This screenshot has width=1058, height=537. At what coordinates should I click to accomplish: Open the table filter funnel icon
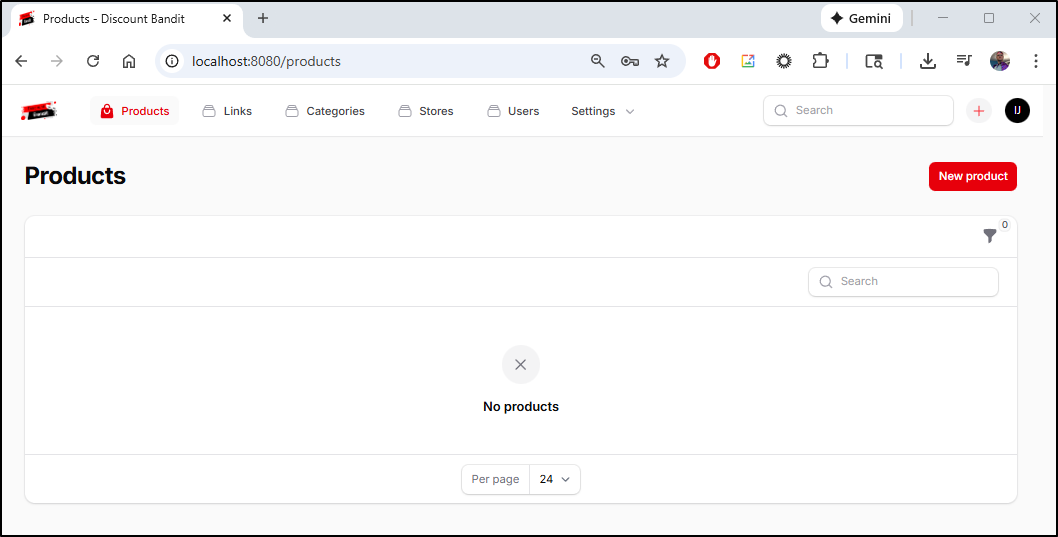click(x=989, y=236)
